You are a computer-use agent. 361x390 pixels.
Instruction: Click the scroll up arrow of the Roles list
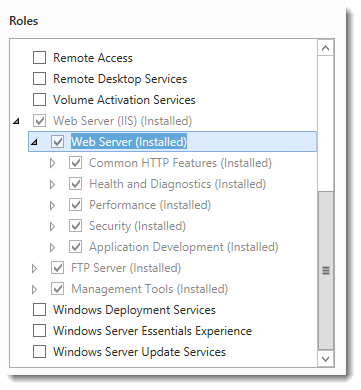(326, 48)
